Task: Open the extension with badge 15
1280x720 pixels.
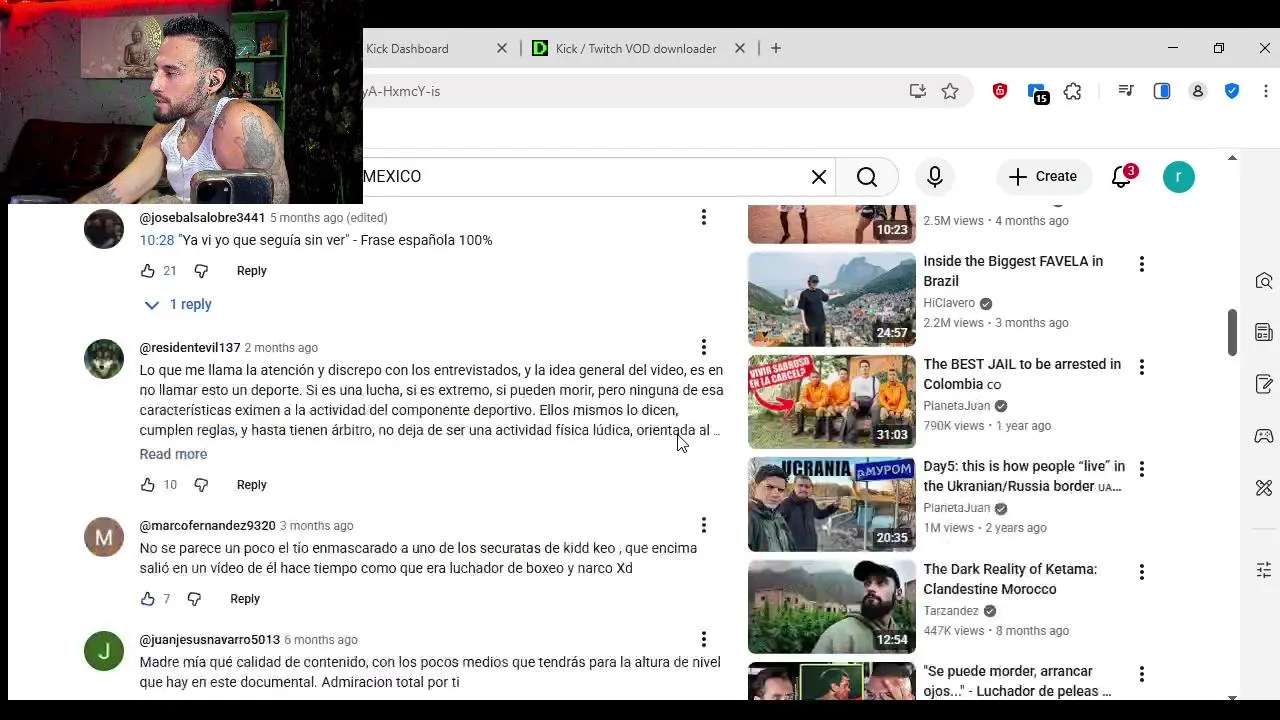Action: [1038, 92]
